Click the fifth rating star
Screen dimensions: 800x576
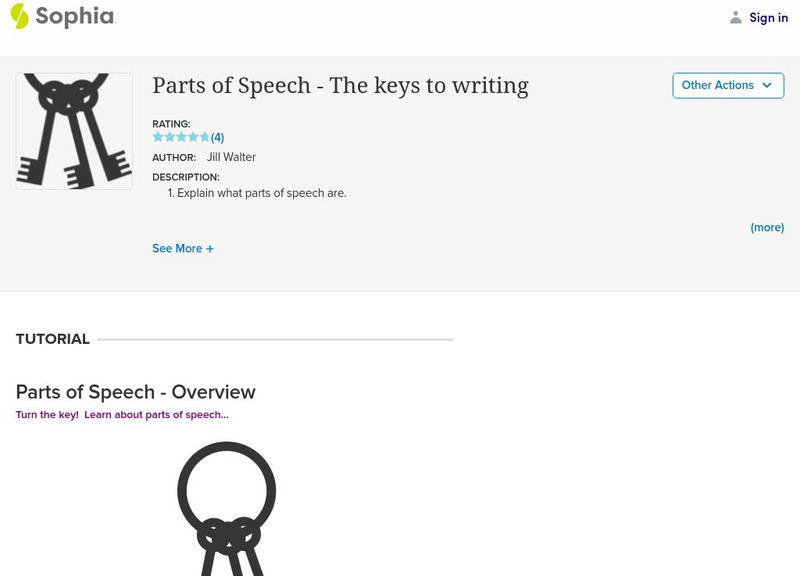pyautogui.click(x=204, y=137)
